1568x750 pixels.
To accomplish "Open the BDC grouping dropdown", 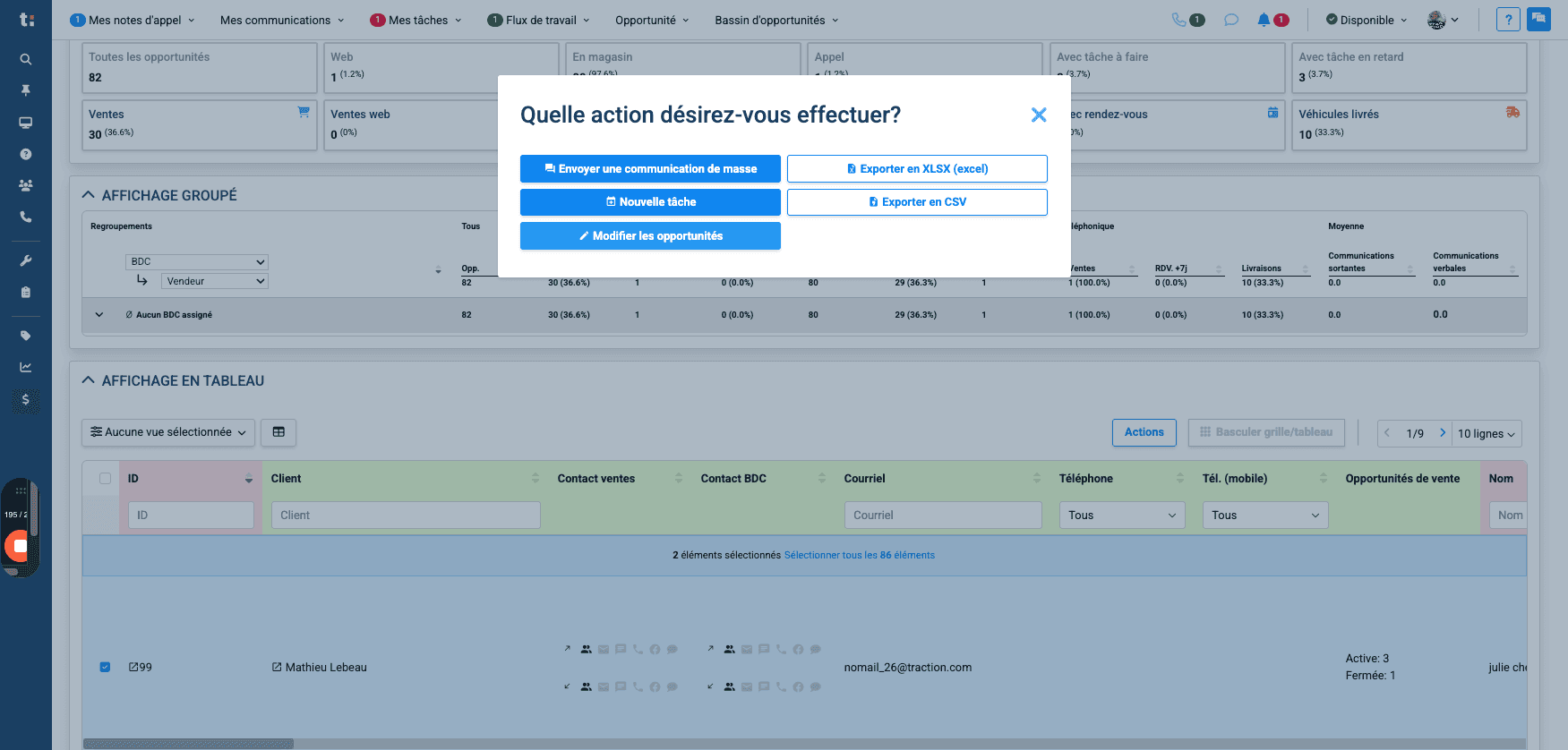I will click(197, 262).
